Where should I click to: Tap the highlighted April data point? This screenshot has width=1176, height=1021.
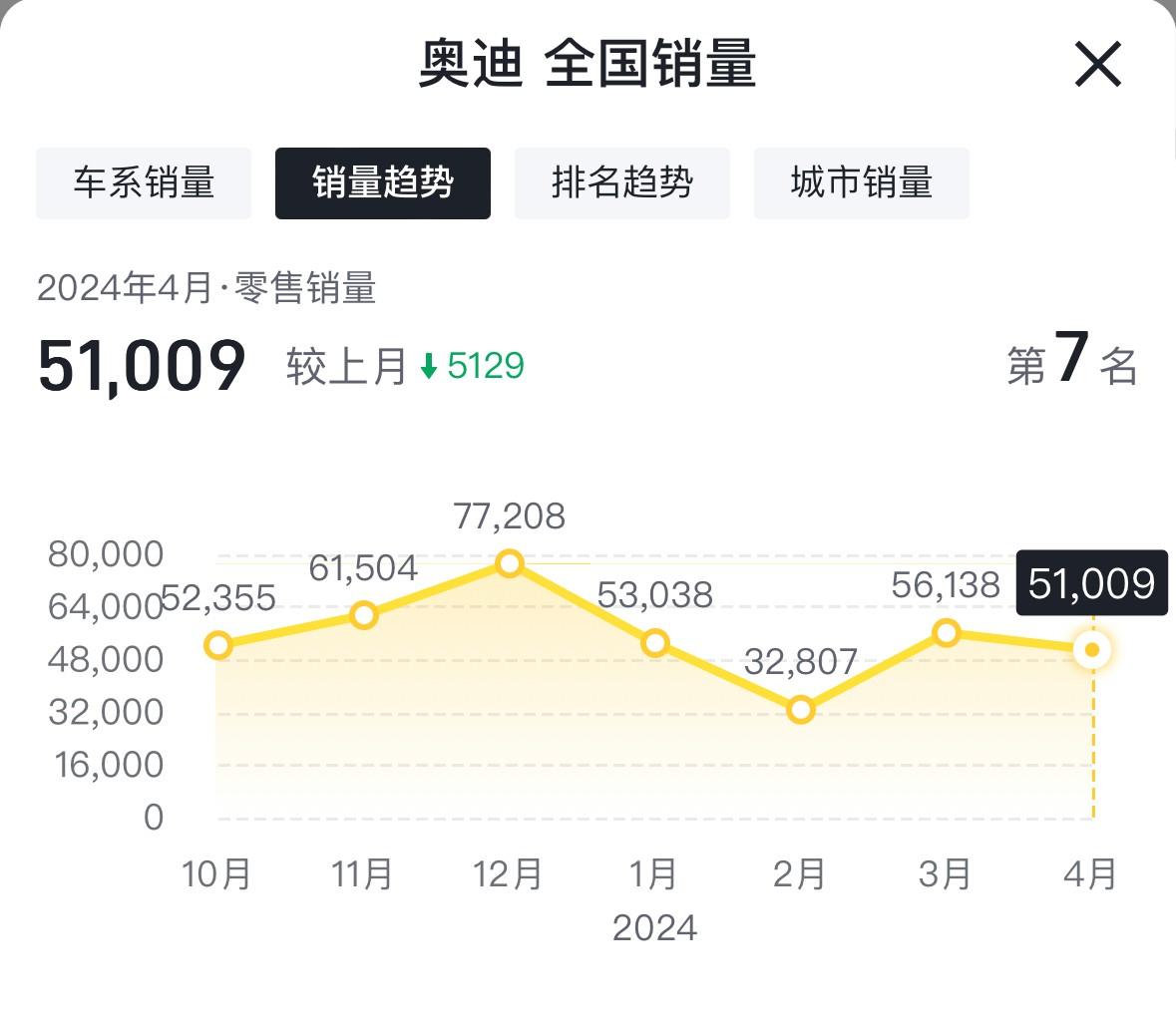(x=1092, y=650)
